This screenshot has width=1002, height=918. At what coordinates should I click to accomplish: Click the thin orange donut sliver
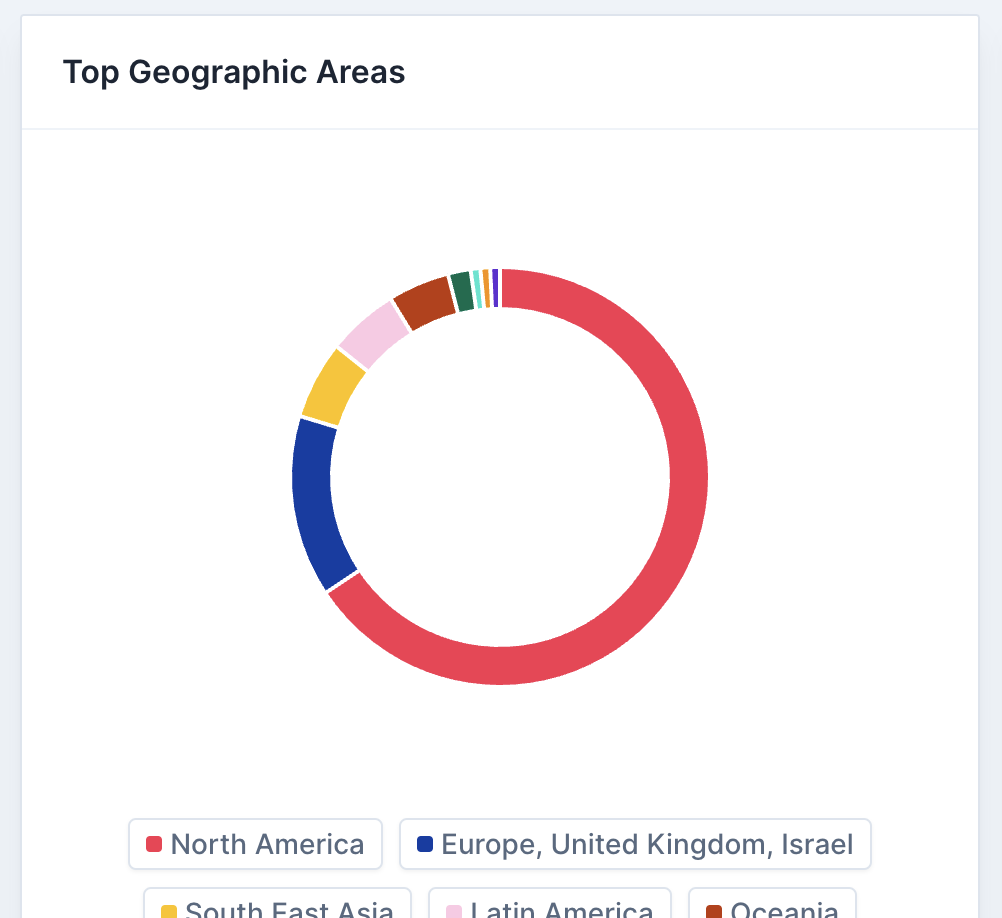point(486,288)
